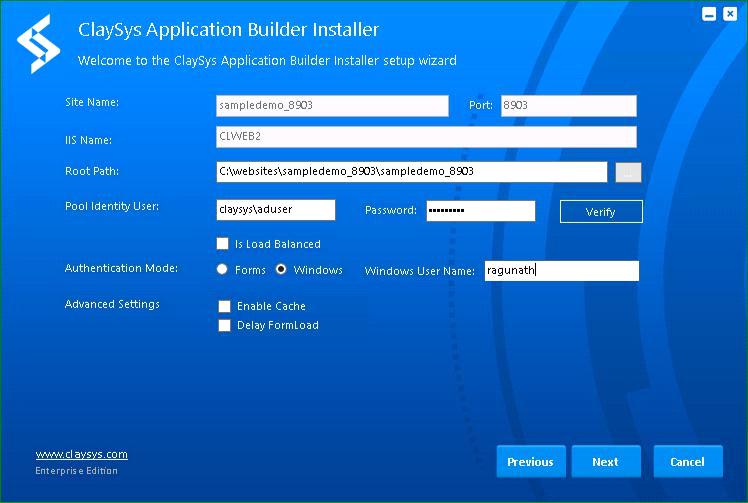Open the www.claysys.com link
Viewport: 748px width, 503px height.
[82, 454]
